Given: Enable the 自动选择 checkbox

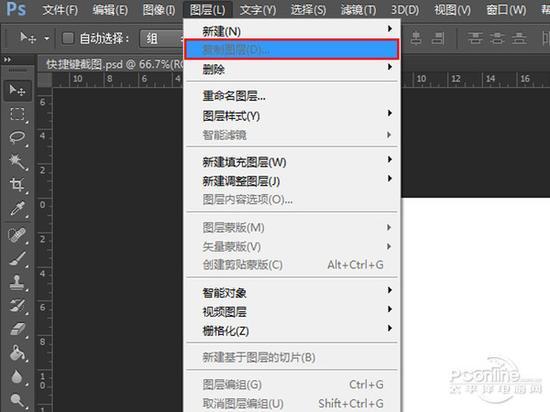Looking at the screenshot, I should point(68,38).
